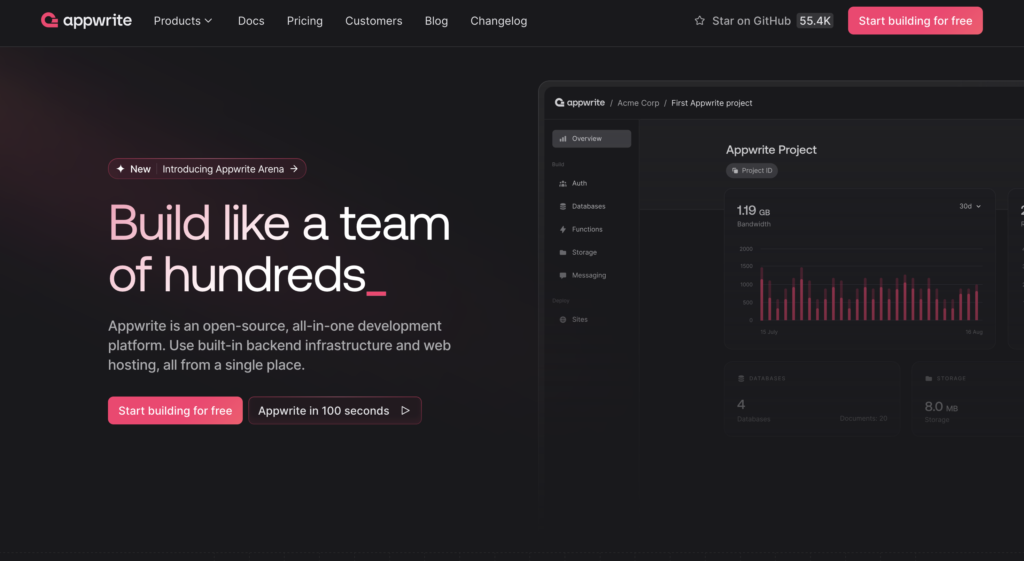Click the Storage folder icon in sidebar
Viewport: 1024px width, 561px height.
click(x=562, y=252)
